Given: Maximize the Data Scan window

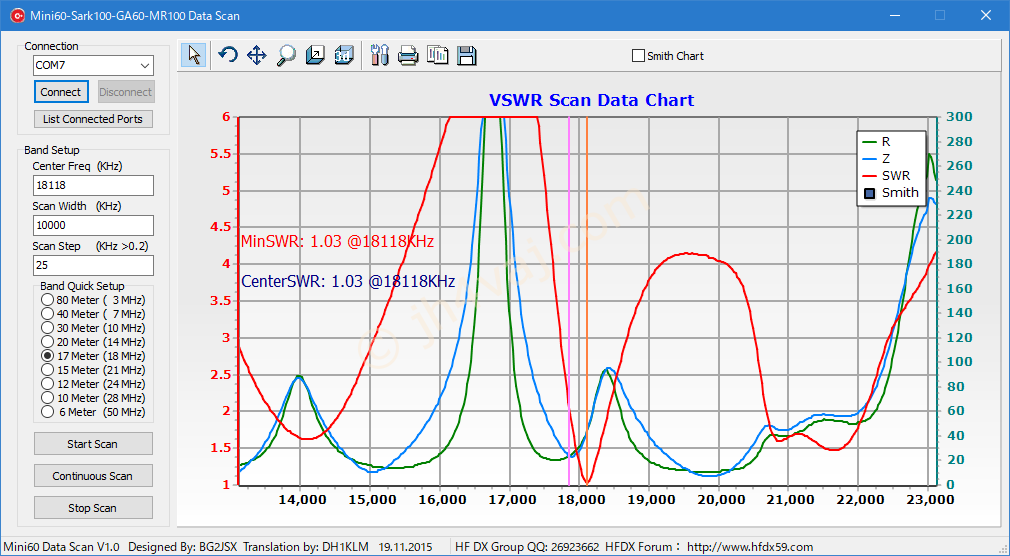Looking at the screenshot, I should click(940, 15).
